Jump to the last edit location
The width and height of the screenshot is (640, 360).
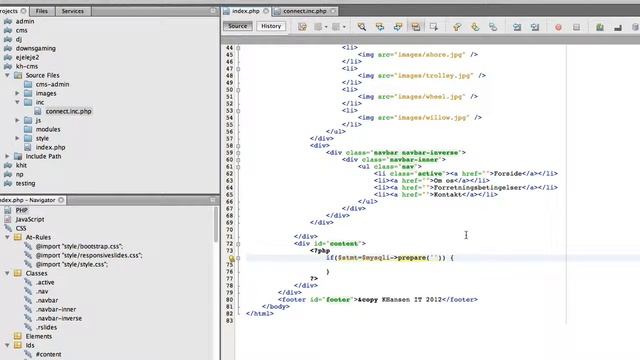coord(302,27)
